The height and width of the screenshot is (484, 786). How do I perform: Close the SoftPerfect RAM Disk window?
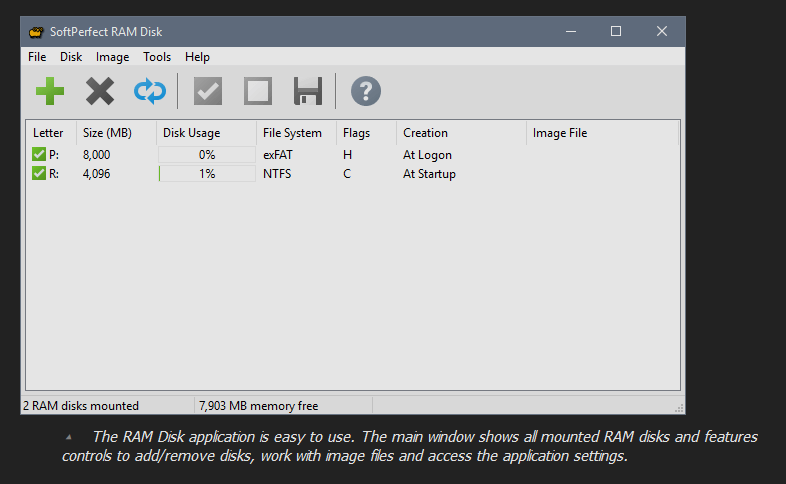662,32
